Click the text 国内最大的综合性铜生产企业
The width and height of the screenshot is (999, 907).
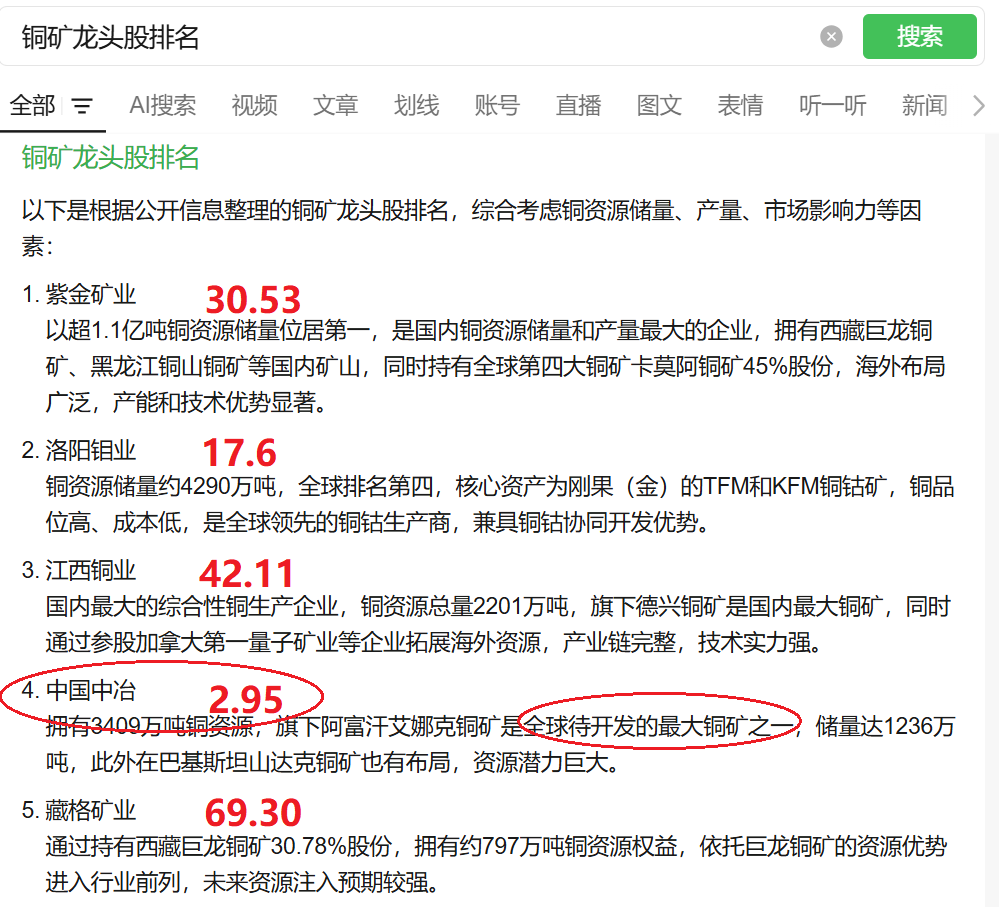pos(192,606)
